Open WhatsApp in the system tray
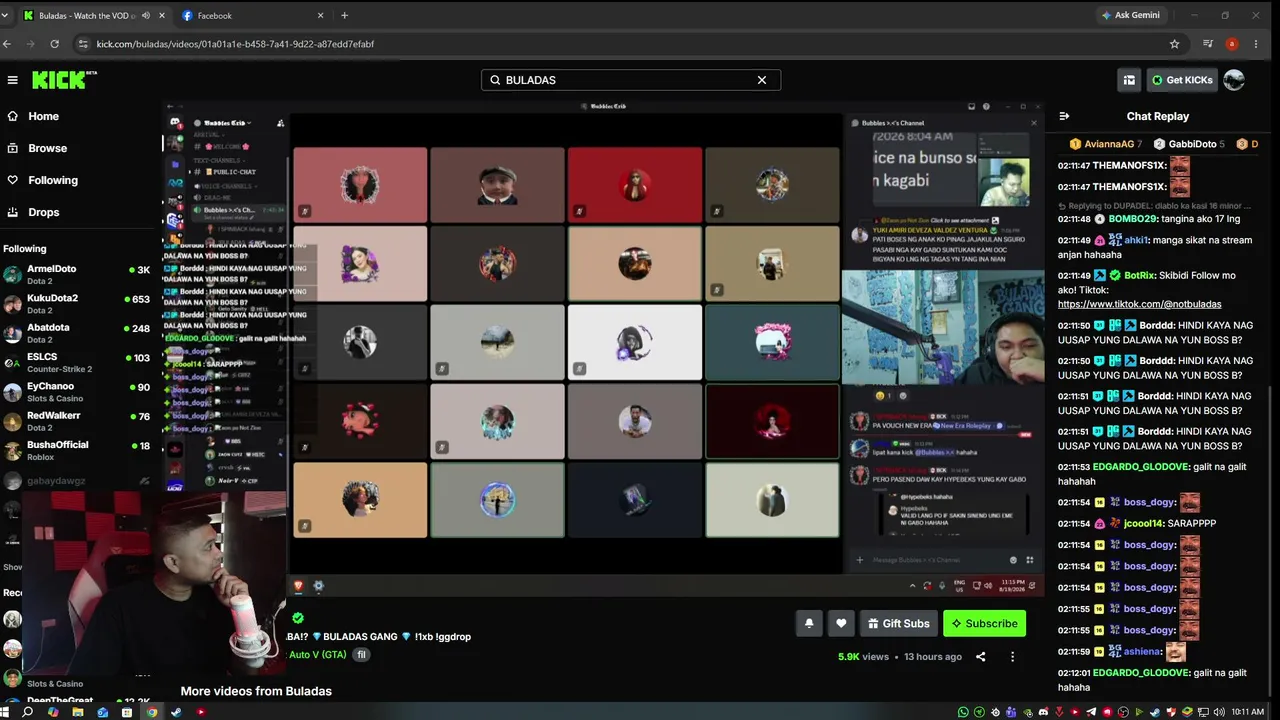This screenshot has width=1280, height=720. [x=963, y=712]
